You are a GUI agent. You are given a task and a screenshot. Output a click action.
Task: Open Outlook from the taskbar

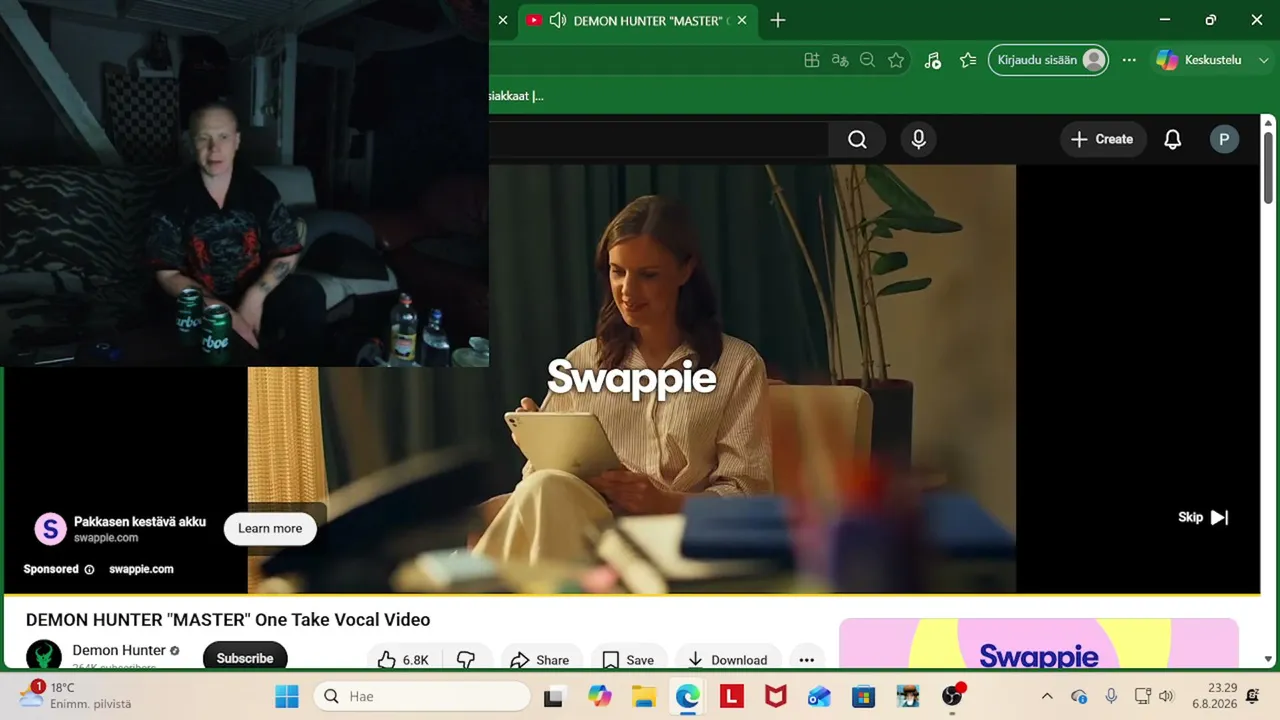pyautogui.click(x=819, y=696)
